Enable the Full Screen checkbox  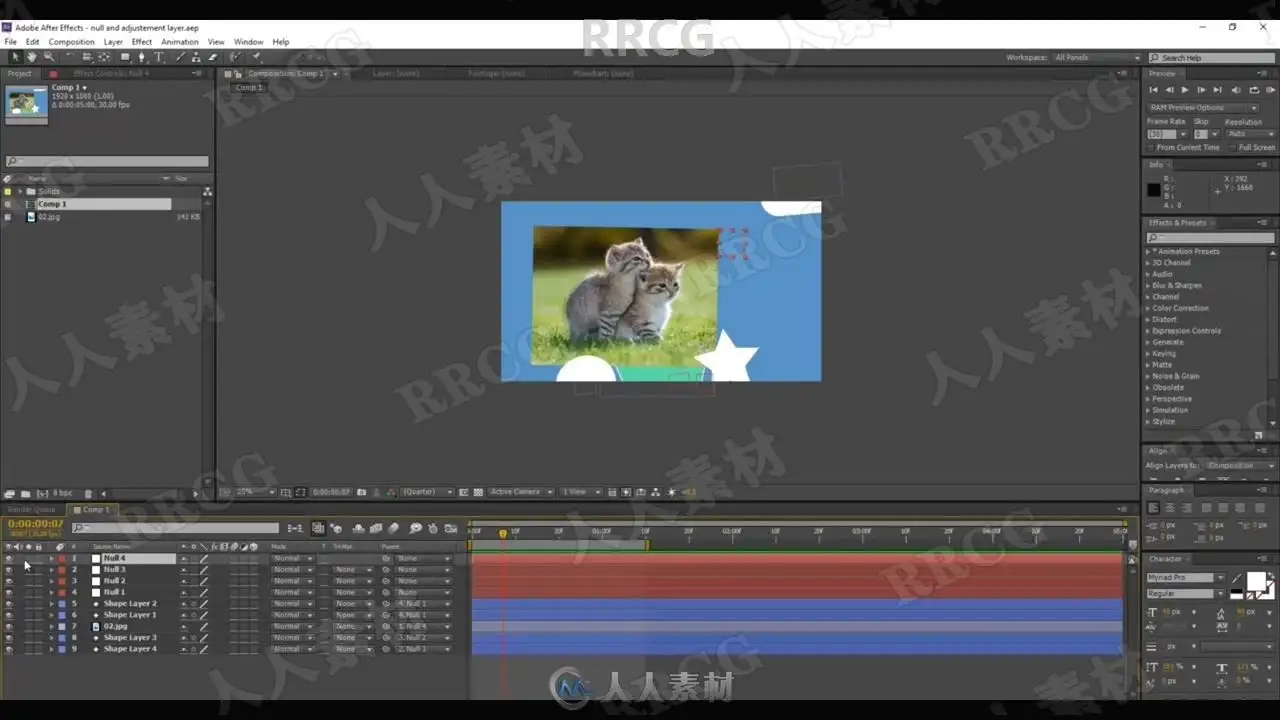pos(1234,147)
